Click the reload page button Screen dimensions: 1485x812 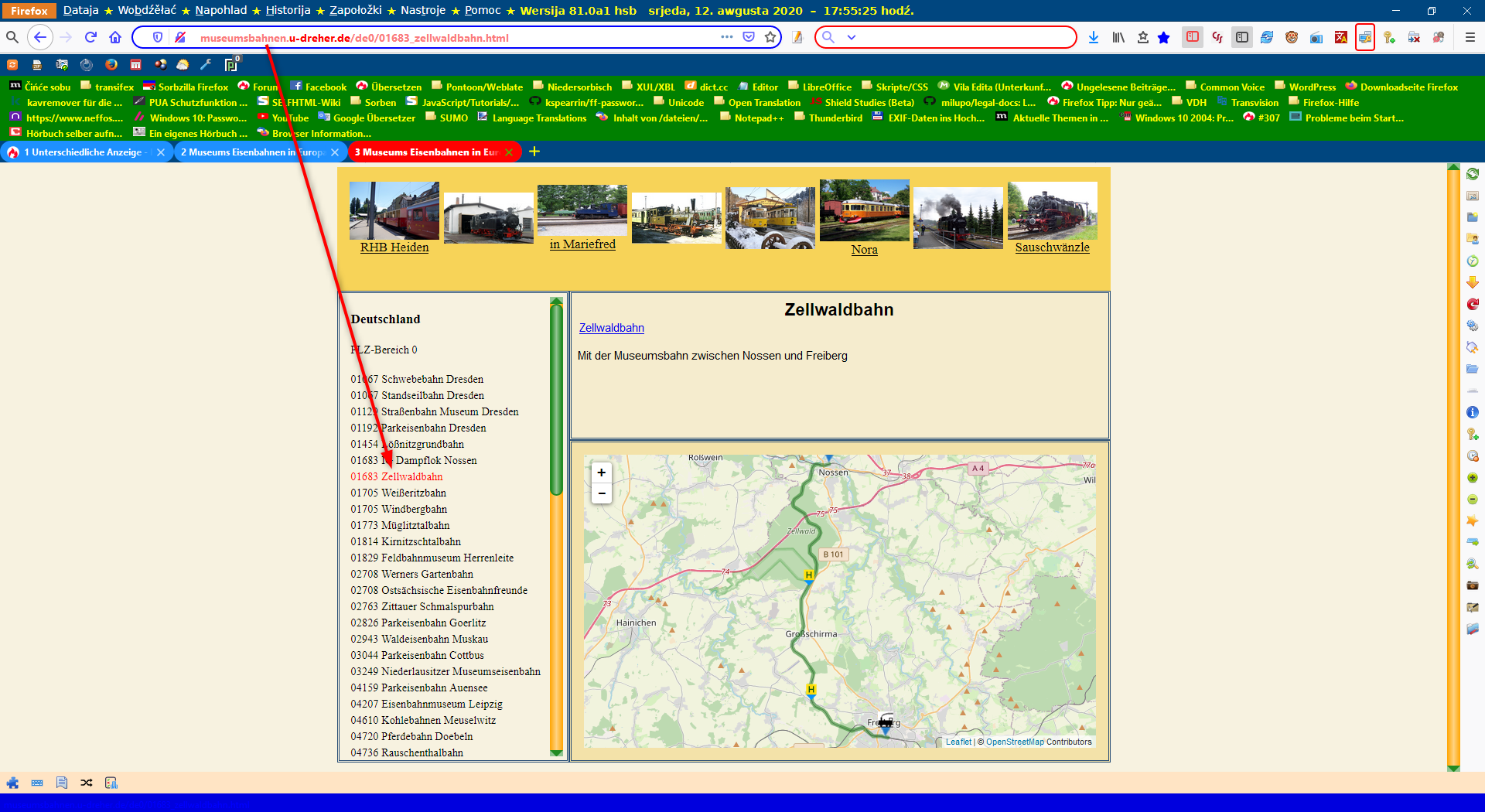(x=90, y=37)
